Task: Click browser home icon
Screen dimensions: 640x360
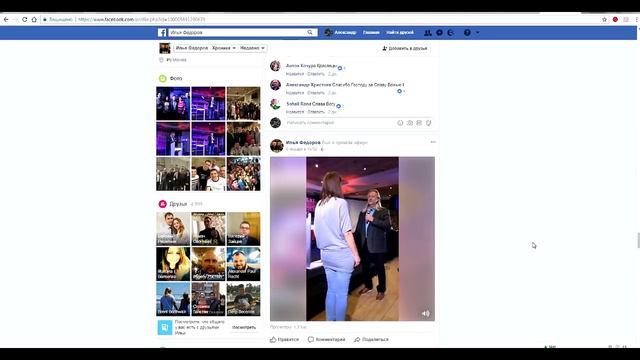Action: [34, 19]
